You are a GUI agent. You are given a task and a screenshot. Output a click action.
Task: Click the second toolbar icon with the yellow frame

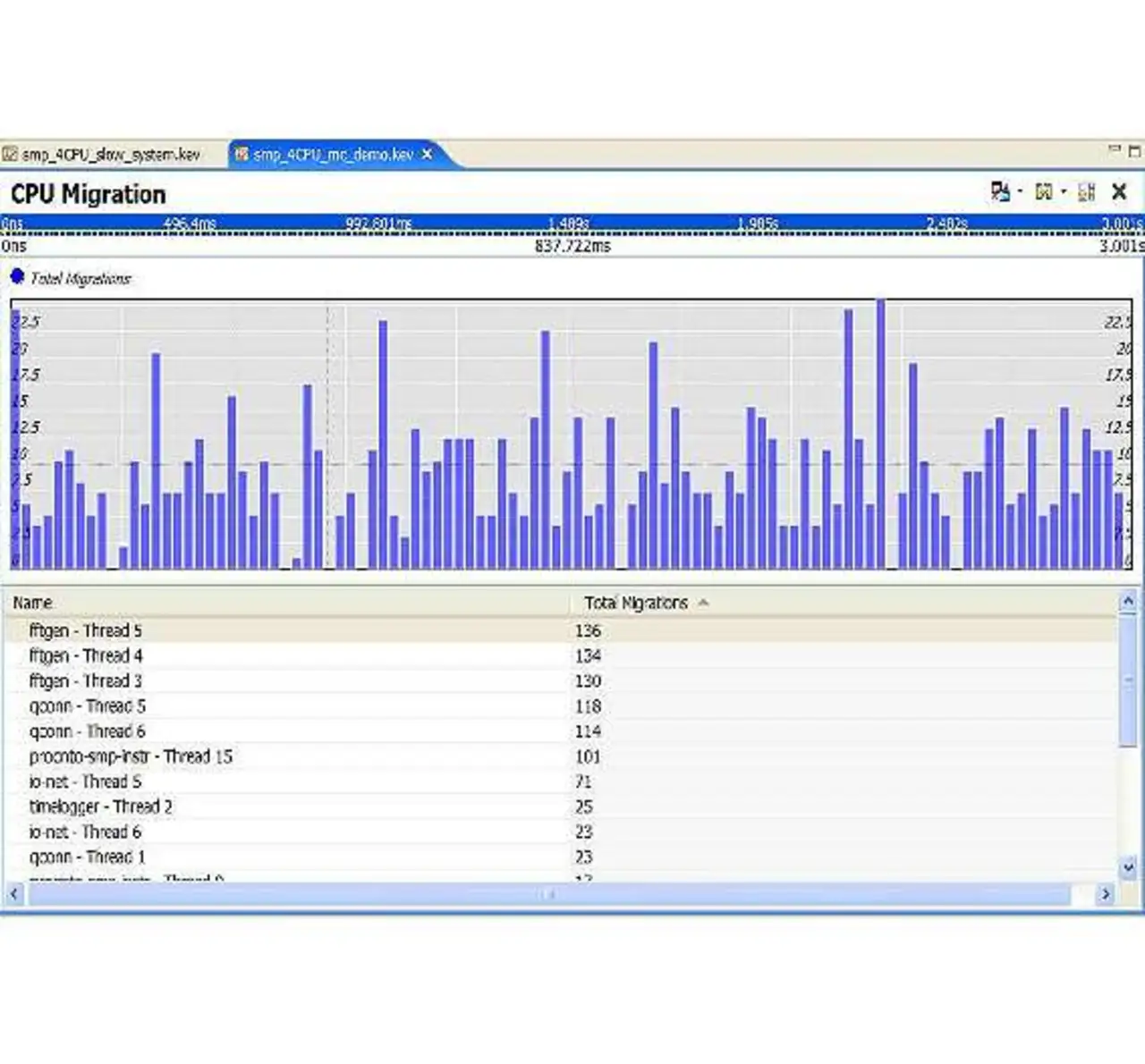click(x=1043, y=191)
